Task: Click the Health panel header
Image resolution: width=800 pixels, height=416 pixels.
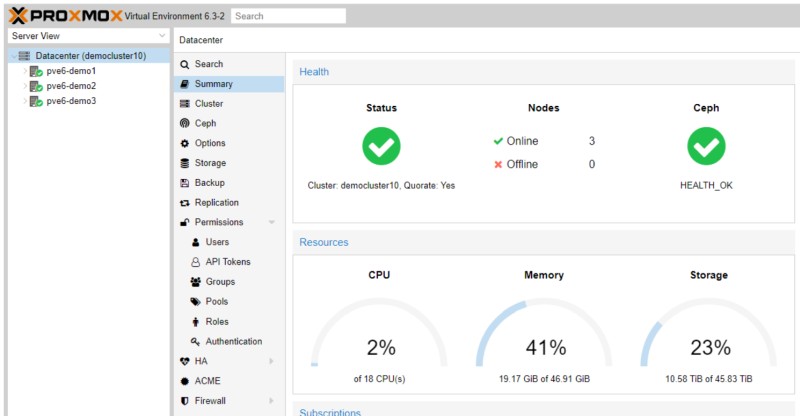Action: pyautogui.click(x=543, y=72)
